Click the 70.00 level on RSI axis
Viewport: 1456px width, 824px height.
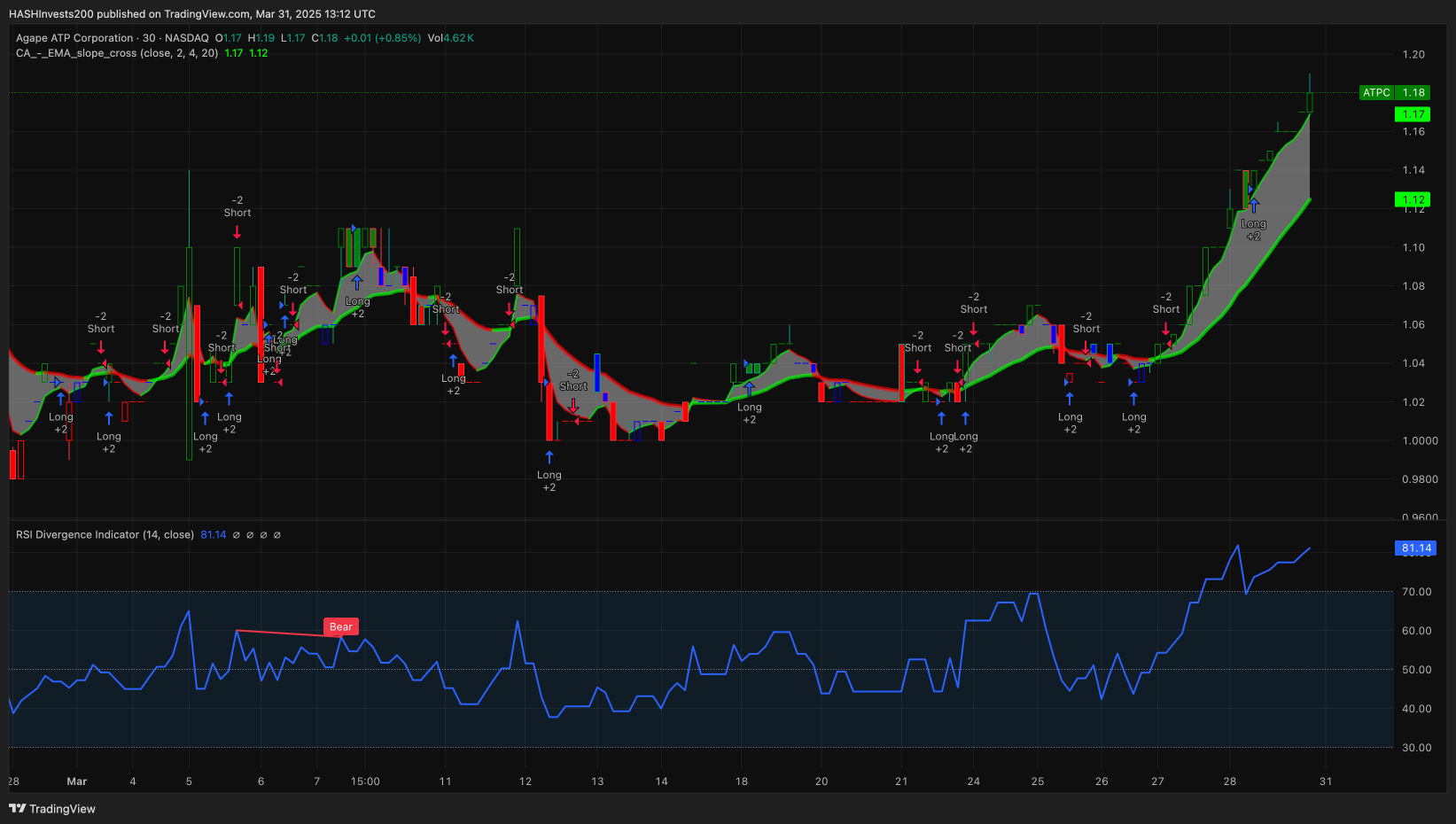click(x=1416, y=592)
